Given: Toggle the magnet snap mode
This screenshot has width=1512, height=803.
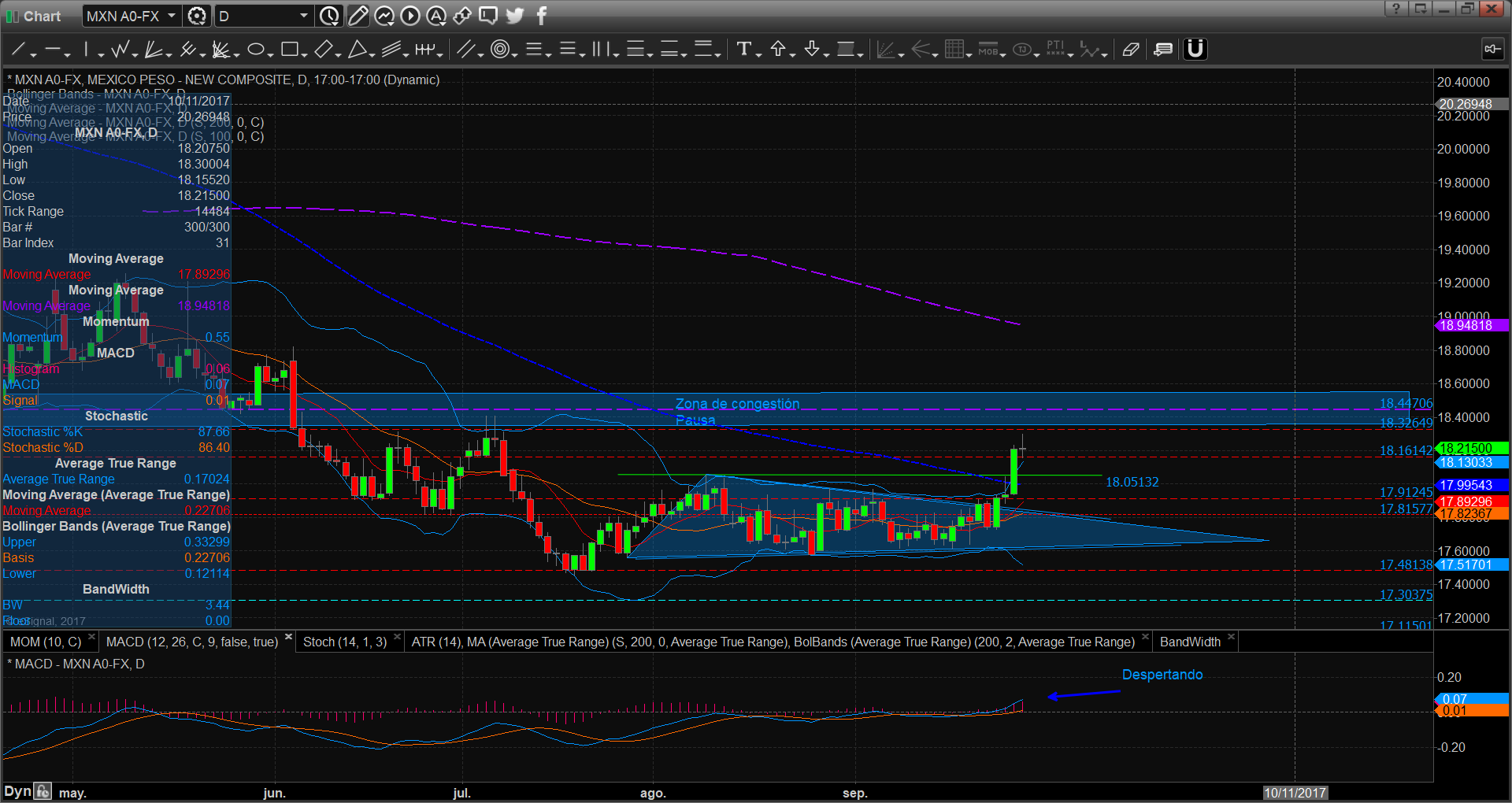Looking at the screenshot, I should pos(1195,50).
